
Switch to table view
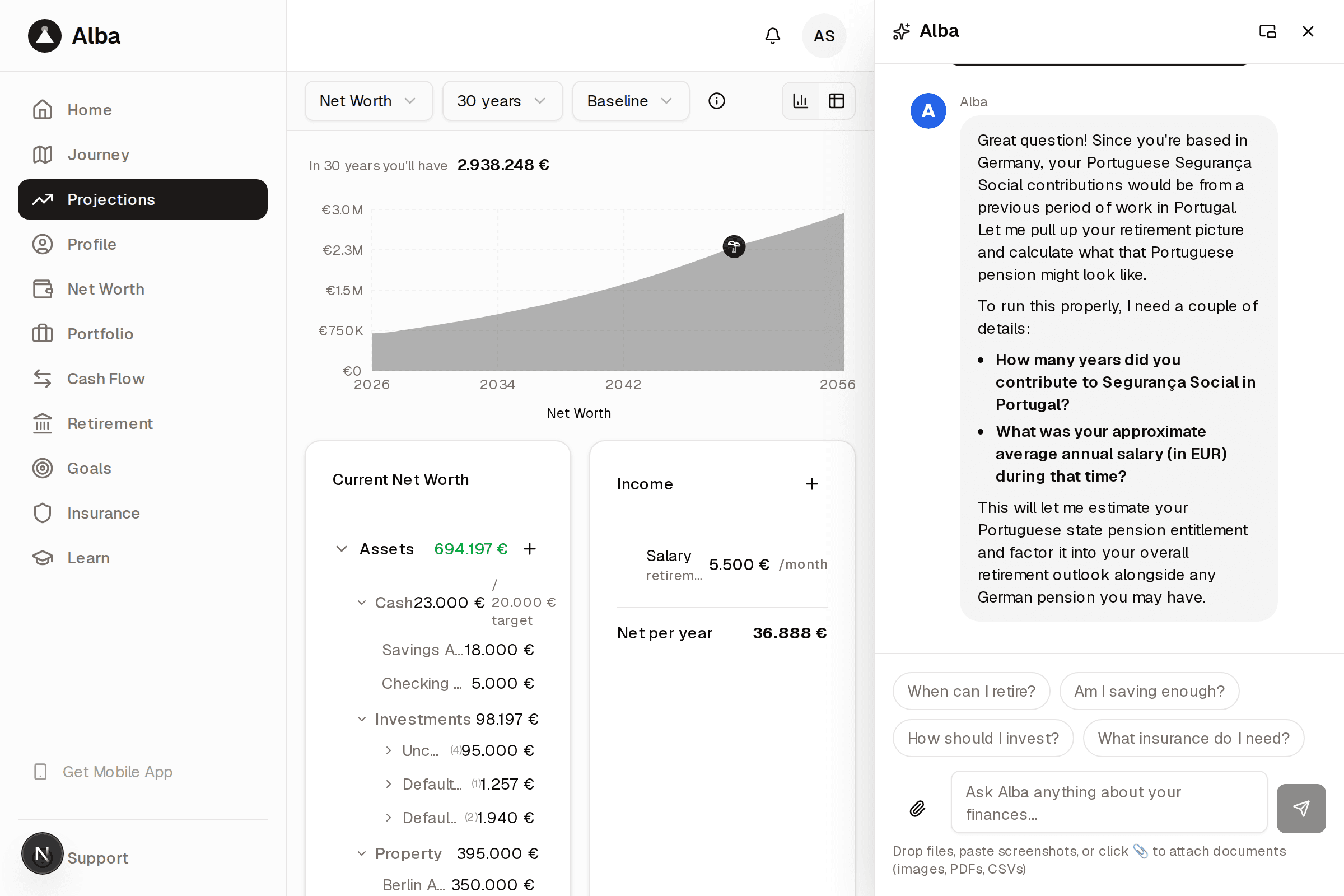[837, 101]
